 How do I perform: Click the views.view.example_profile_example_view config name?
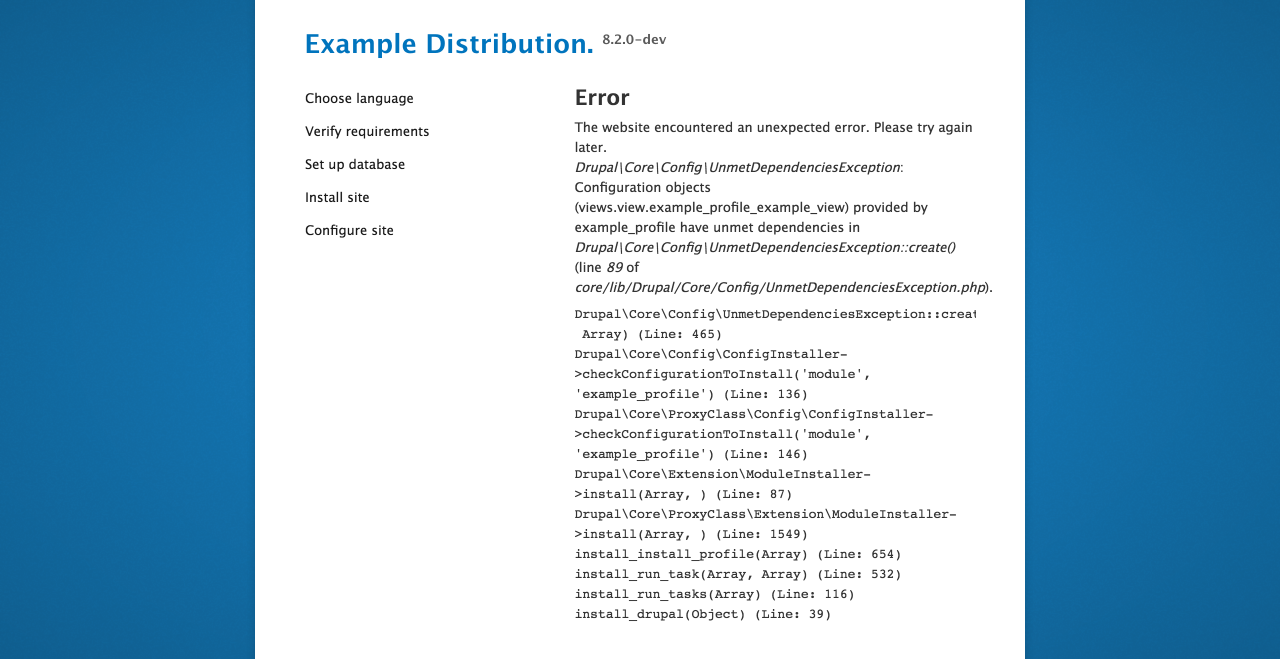(714, 207)
